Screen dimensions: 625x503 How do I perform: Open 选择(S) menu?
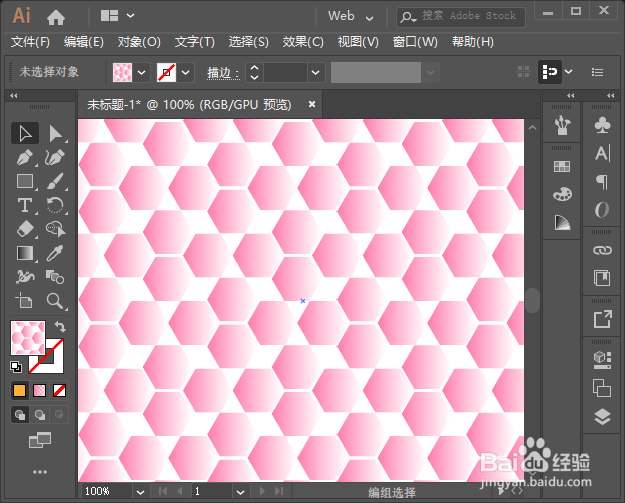pos(248,42)
